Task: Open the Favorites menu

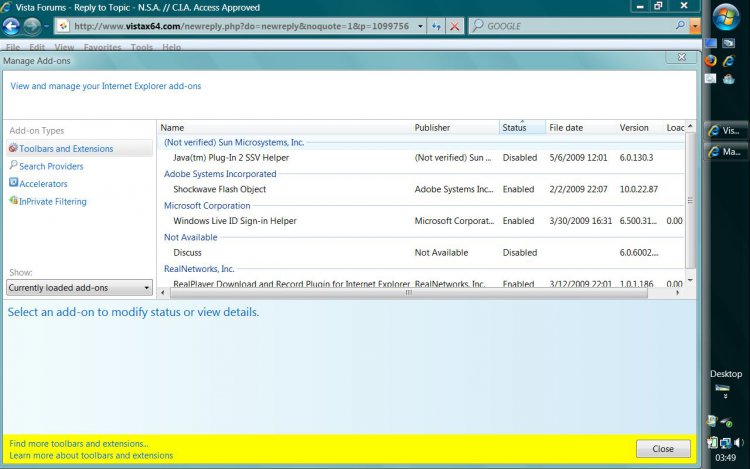Action: pos(102,47)
